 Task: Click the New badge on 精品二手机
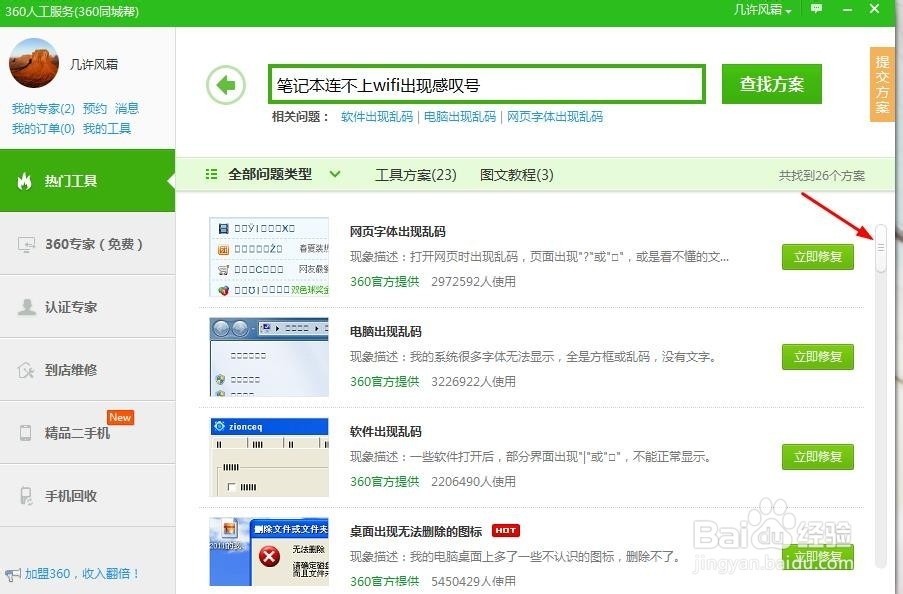point(120,417)
